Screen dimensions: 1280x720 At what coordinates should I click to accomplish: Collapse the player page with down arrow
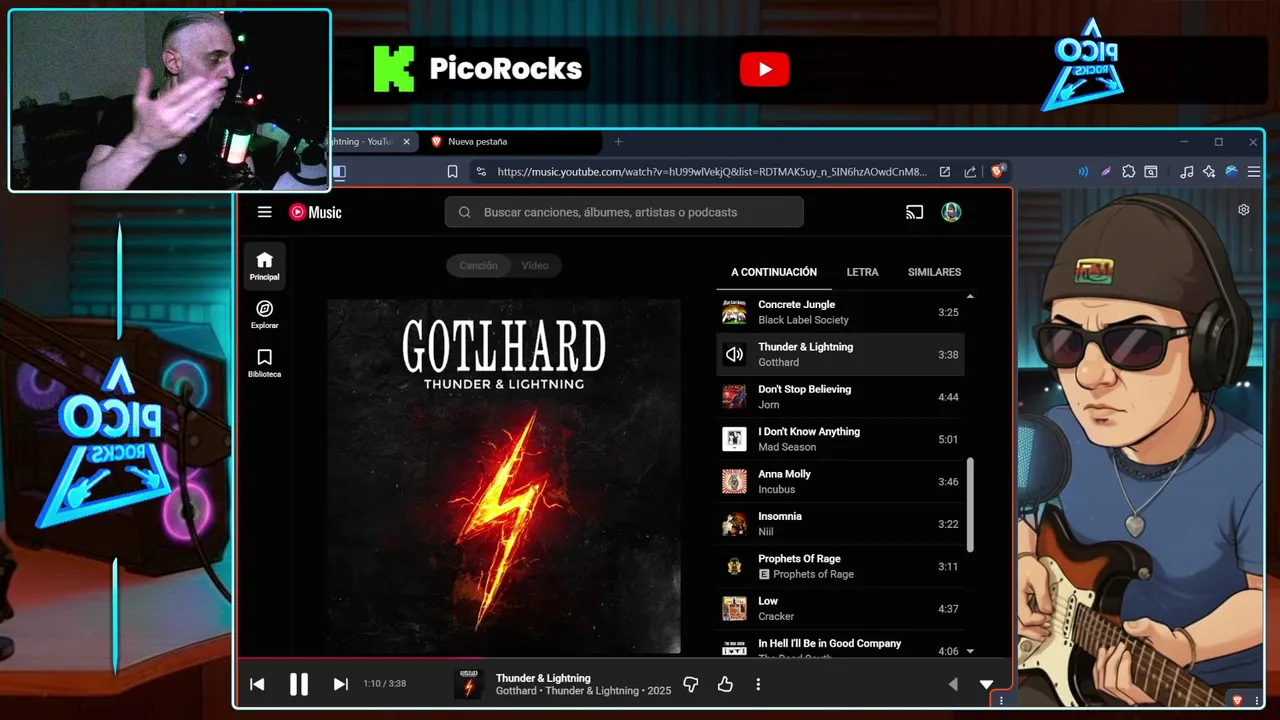click(x=986, y=684)
